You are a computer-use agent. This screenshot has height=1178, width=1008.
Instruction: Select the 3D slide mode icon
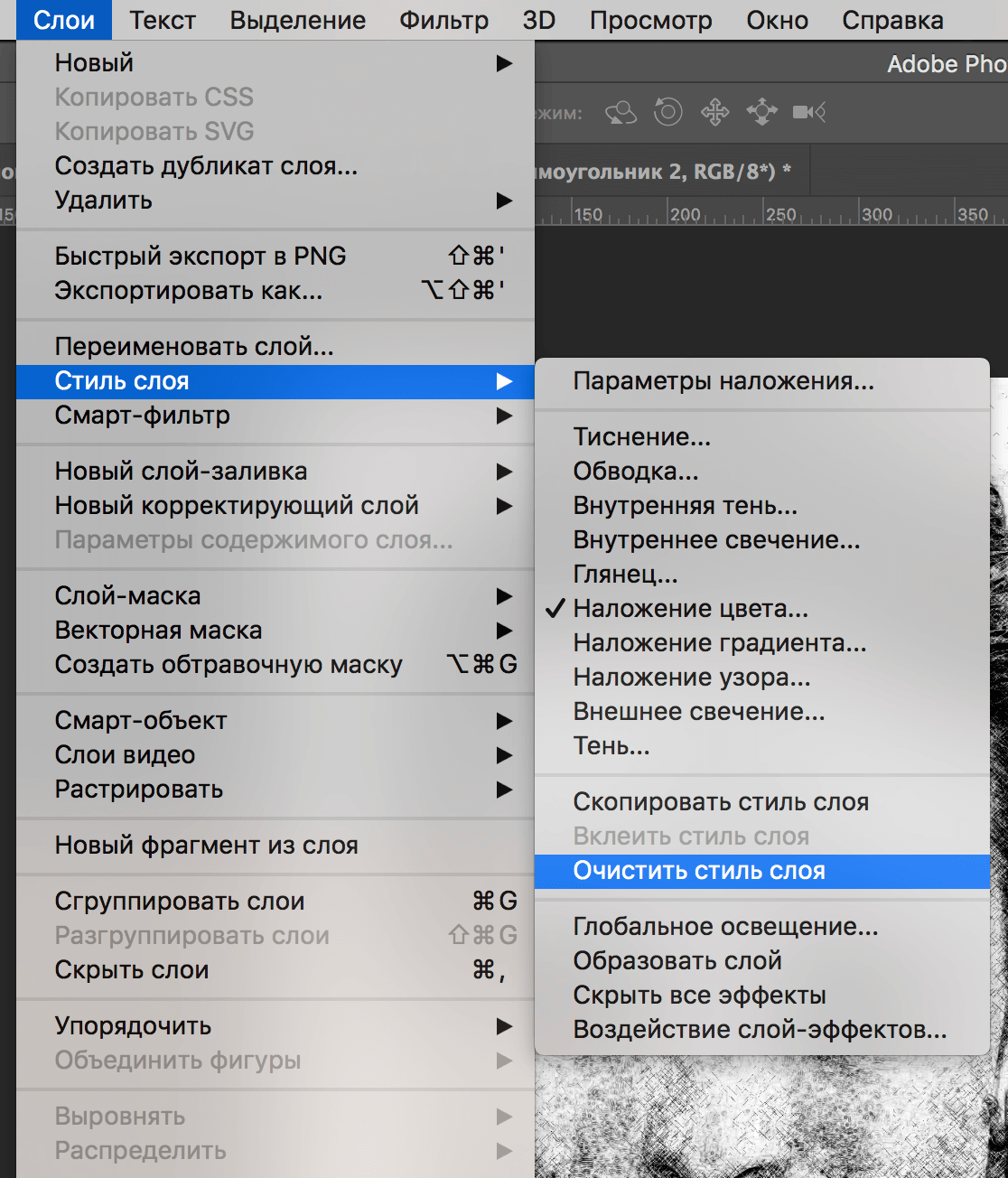[x=761, y=112]
